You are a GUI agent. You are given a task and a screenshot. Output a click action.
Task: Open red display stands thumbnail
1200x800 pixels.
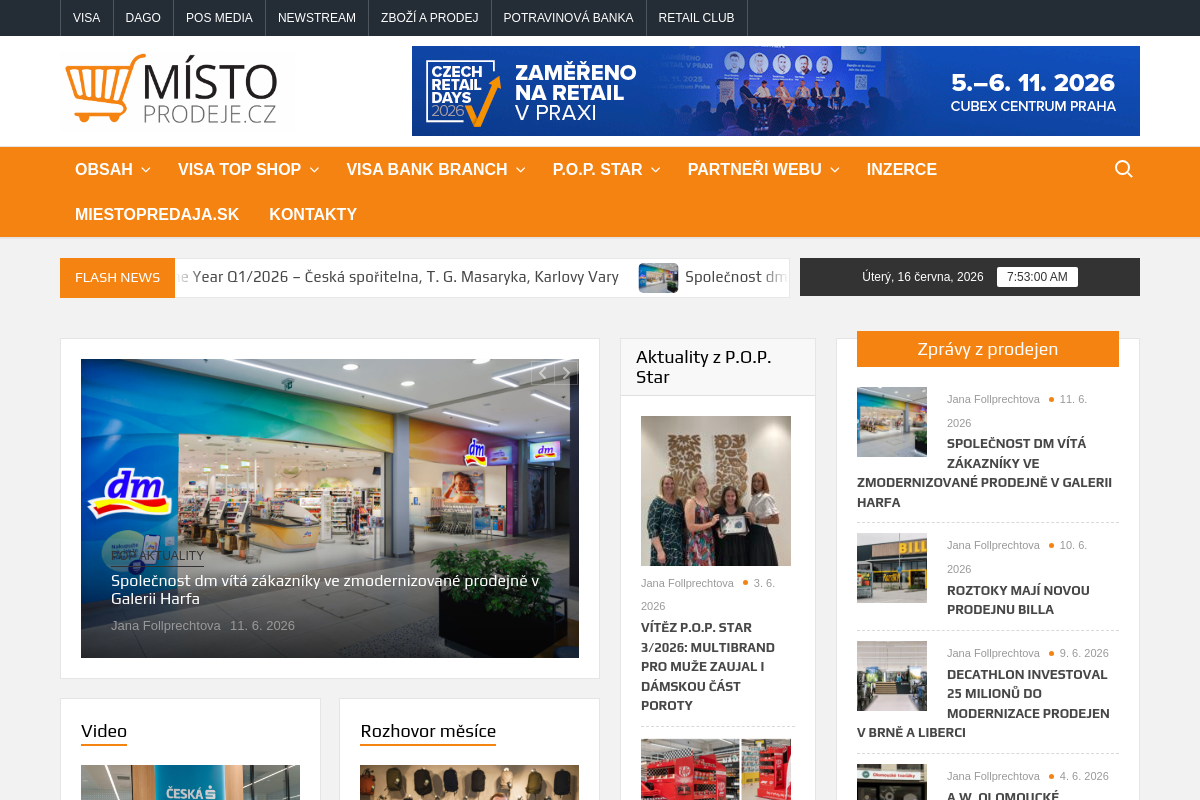[x=716, y=769]
